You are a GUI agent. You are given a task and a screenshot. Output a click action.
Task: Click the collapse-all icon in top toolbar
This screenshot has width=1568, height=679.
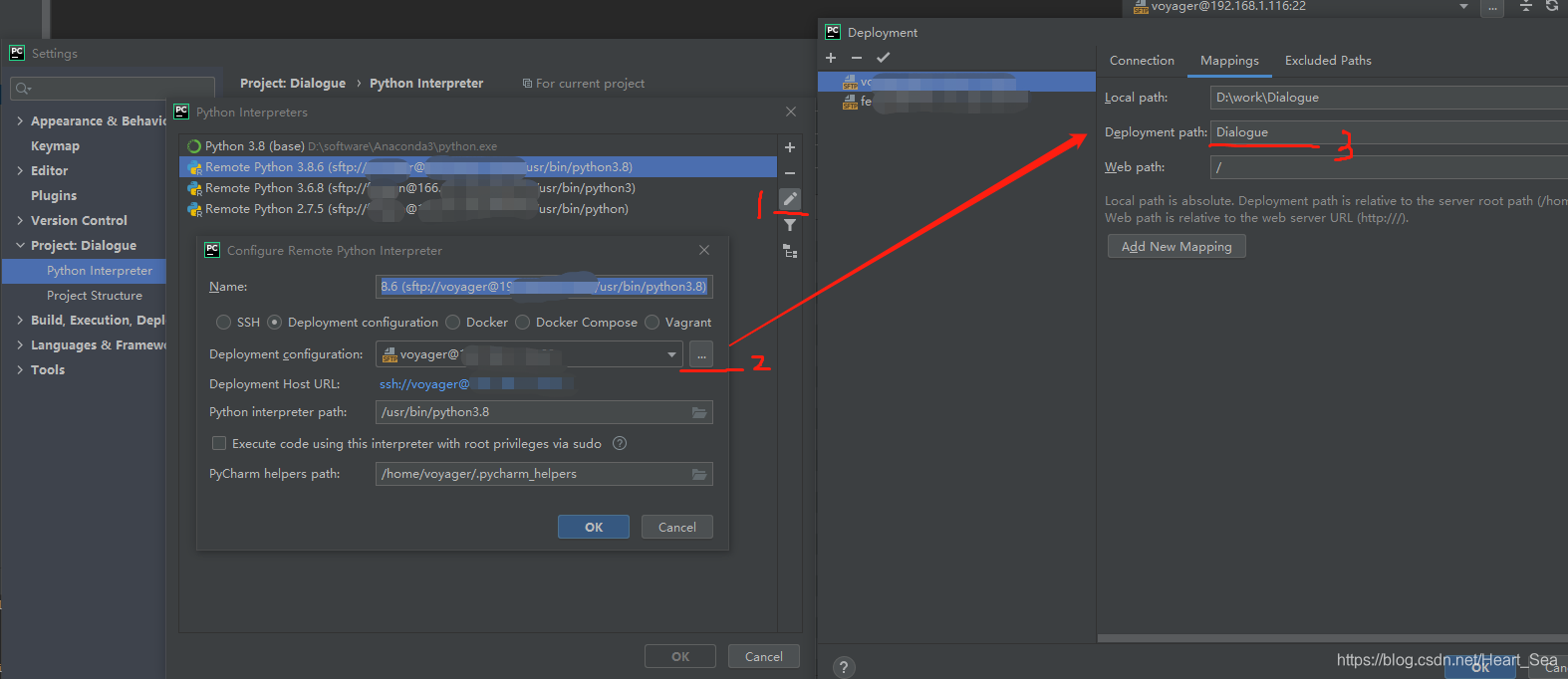pos(1525,6)
